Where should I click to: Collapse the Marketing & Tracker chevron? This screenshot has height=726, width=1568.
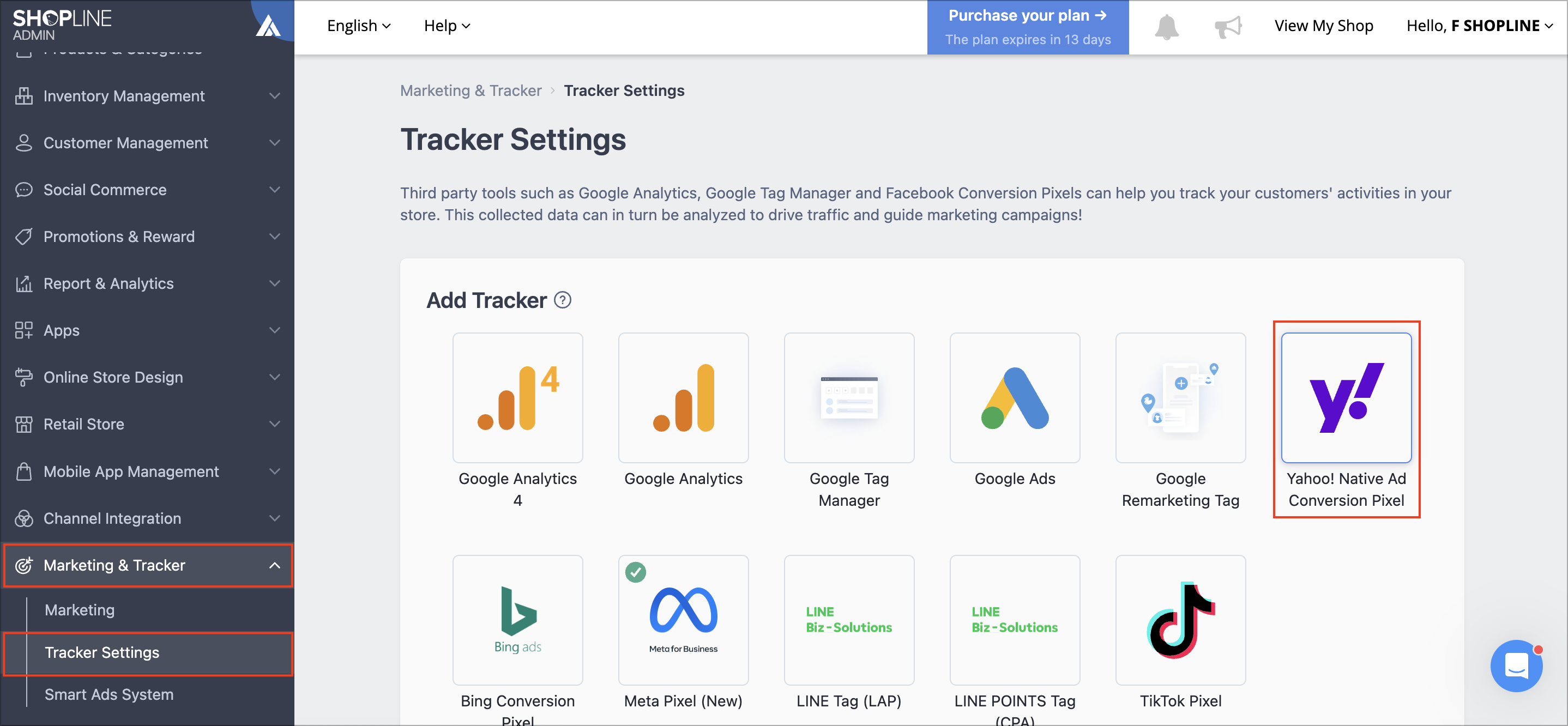[x=275, y=565]
